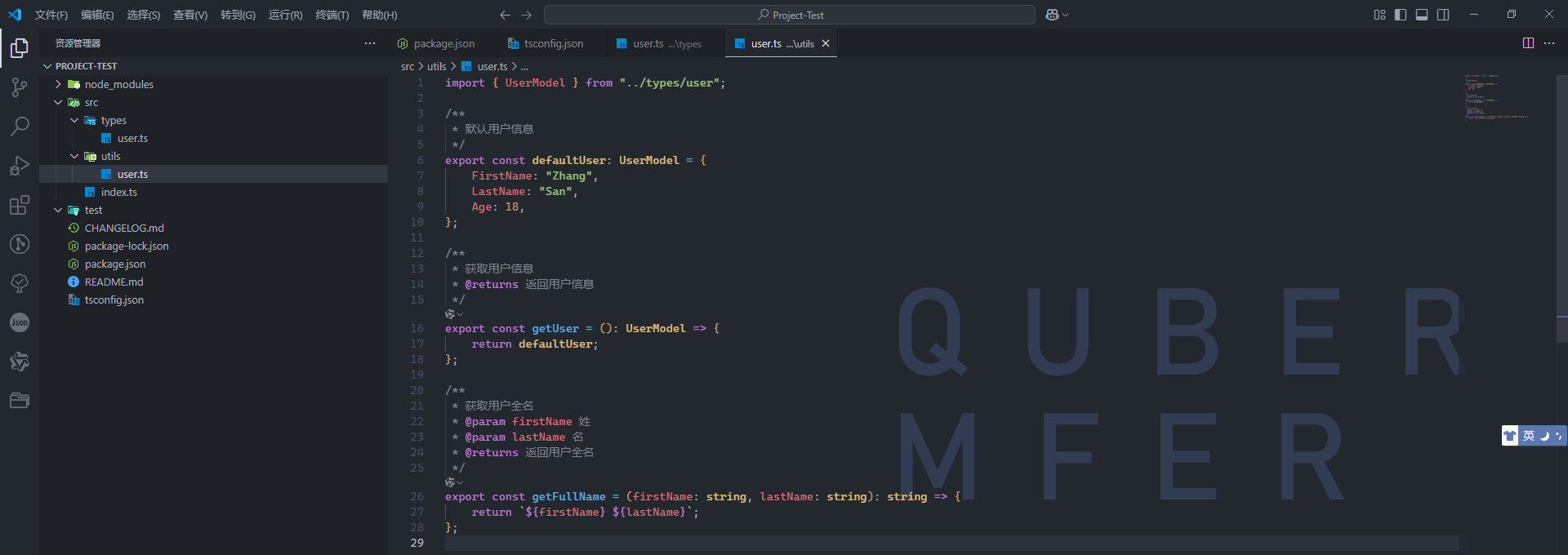Open the tree-shaped icon in activity bar
1568x555 pixels.
tap(20, 283)
